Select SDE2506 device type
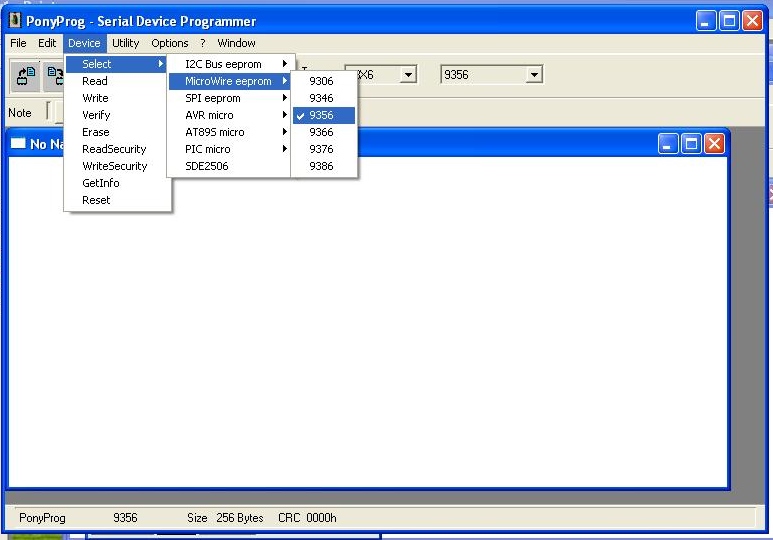773x540 pixels. click(x=230, y=166)
